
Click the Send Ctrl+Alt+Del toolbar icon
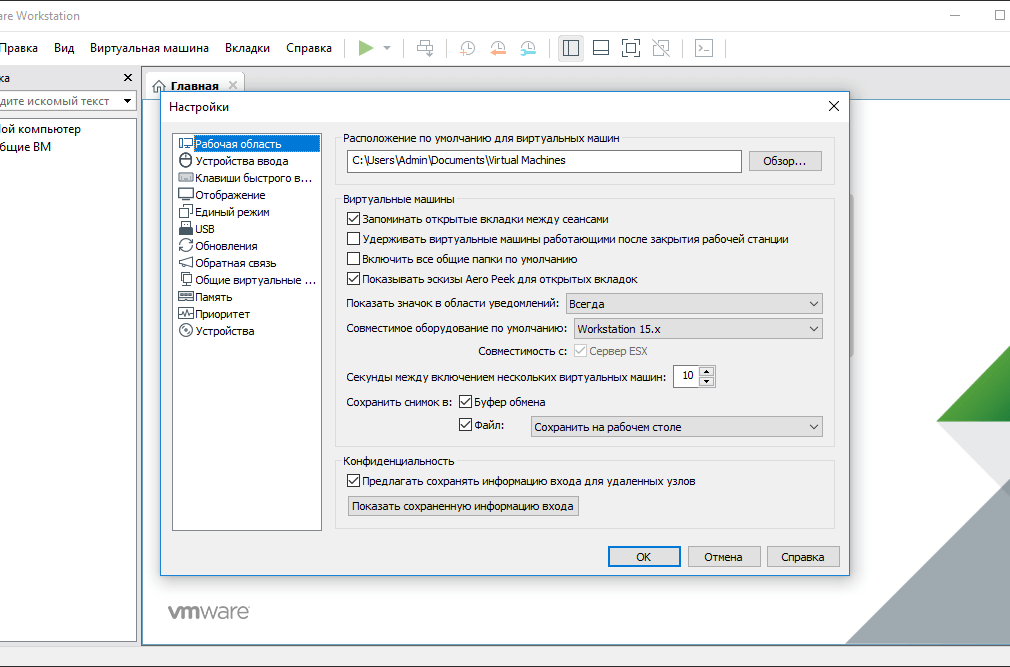coord(425,48)
